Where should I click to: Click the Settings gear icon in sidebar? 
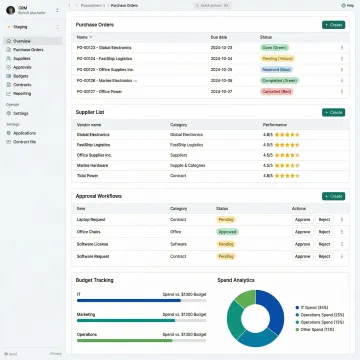9,113
